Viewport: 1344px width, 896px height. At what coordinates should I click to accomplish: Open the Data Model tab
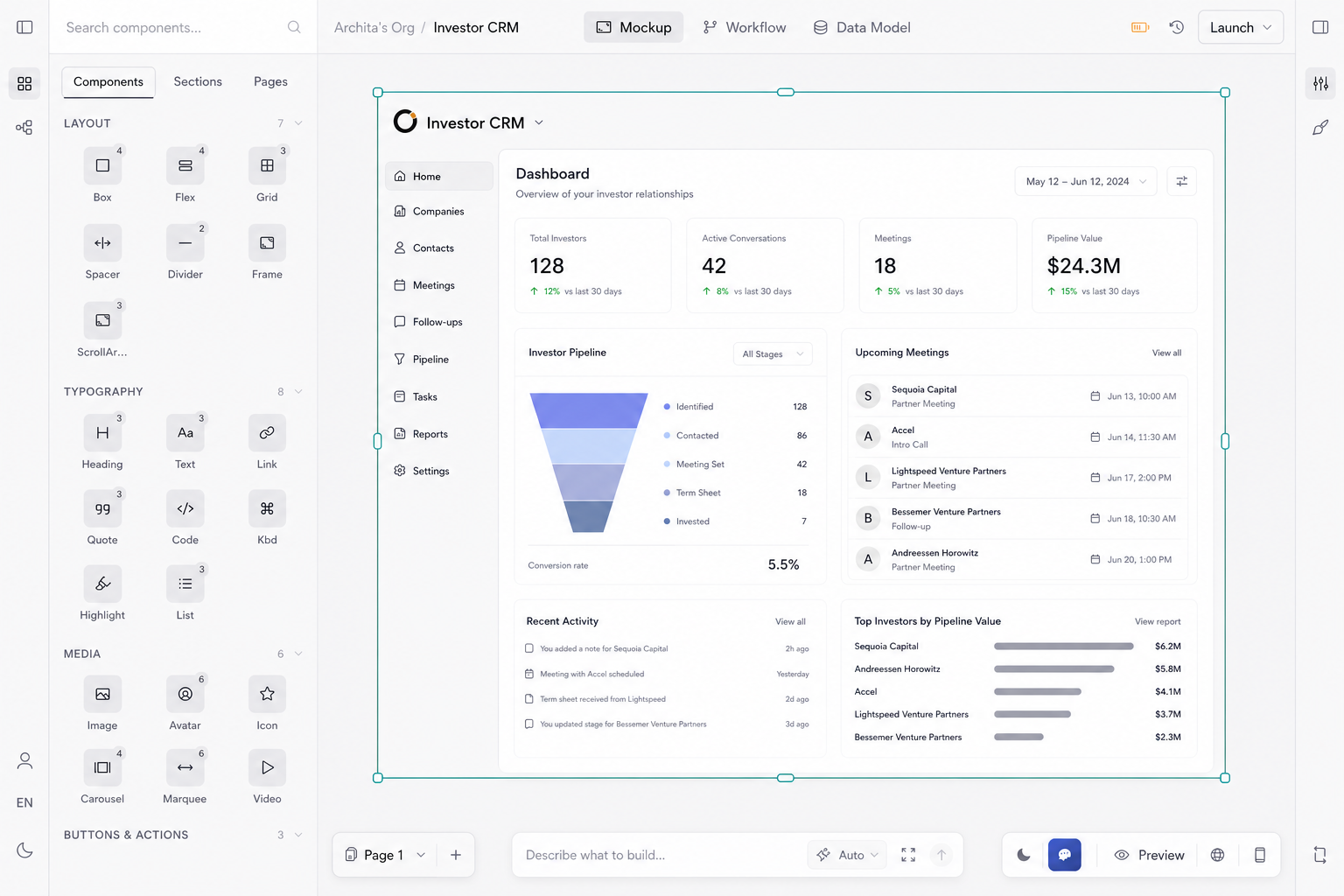[x=862, y=27]
